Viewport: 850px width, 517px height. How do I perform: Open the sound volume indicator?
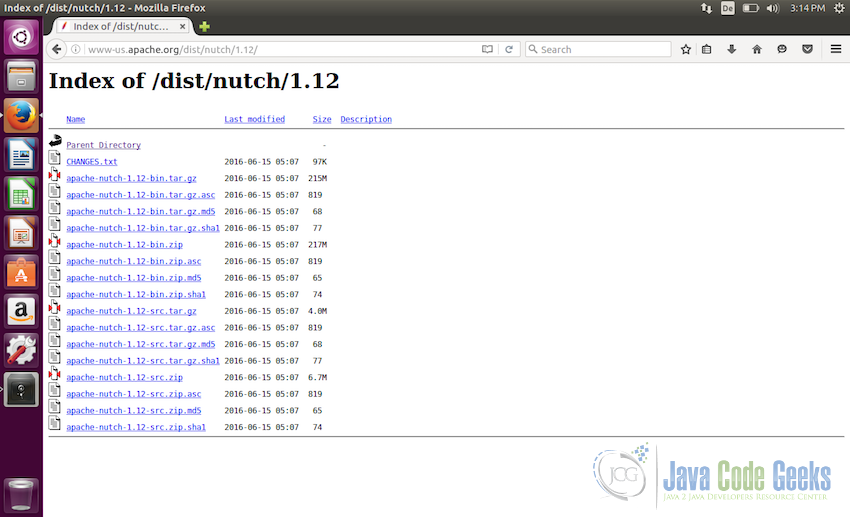coord(772,8)
